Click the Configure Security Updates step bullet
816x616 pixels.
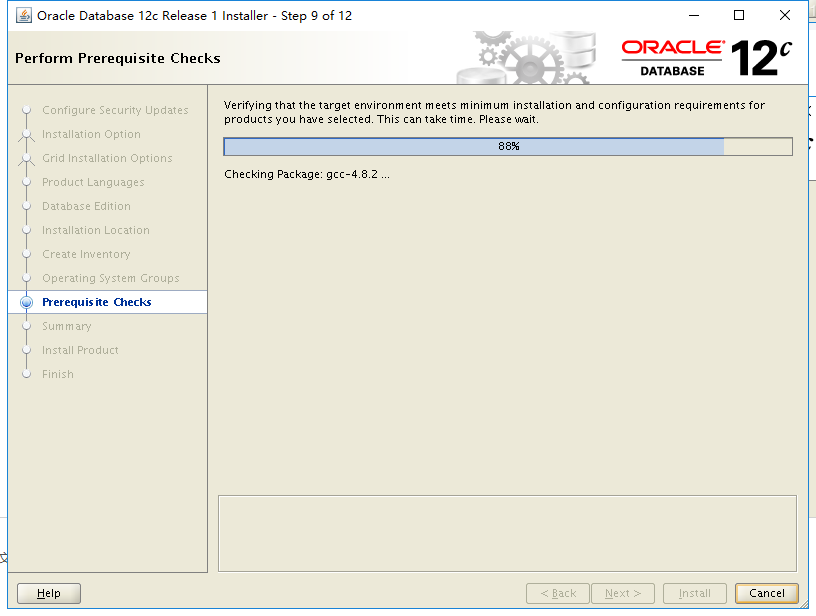click(x=27, y=110)
